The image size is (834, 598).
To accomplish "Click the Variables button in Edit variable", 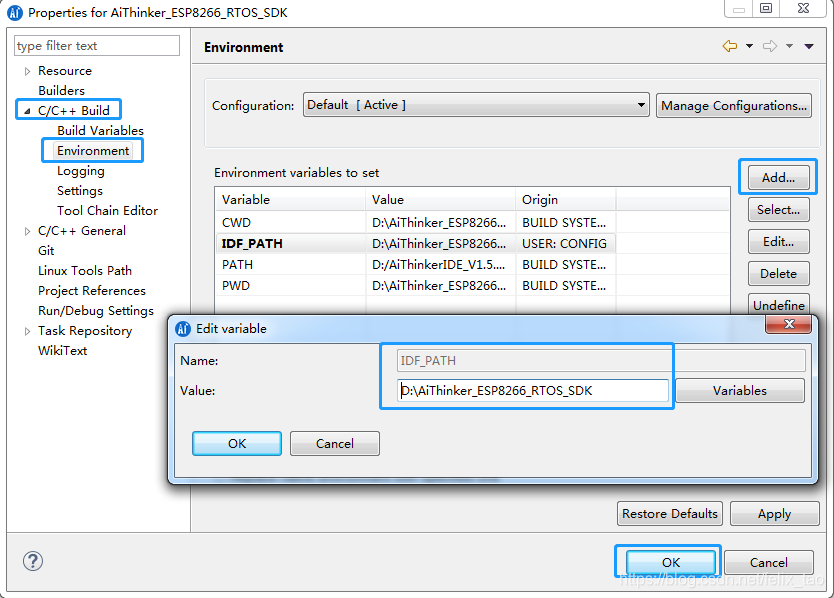I will (x=739, y=391).
